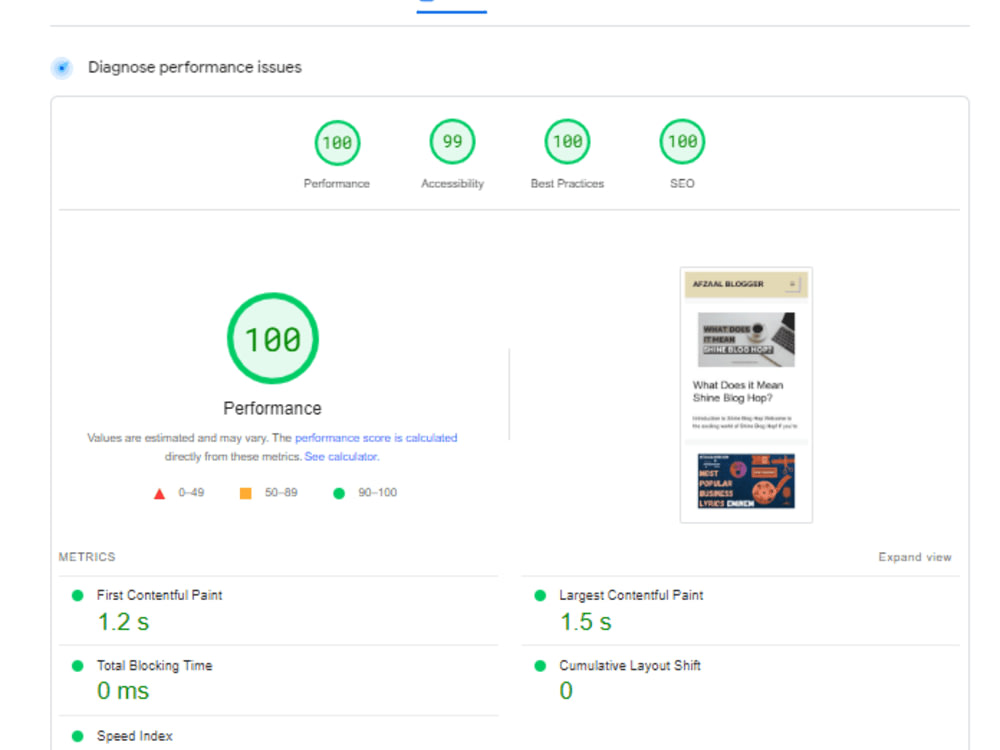Click the green dot beside Speed Index
This screenshot has height=750, width=1000.
tap(78, 736)
